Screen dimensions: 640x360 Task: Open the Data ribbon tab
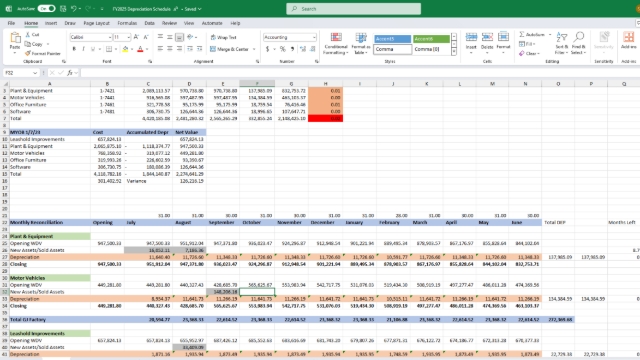(149, 23)
